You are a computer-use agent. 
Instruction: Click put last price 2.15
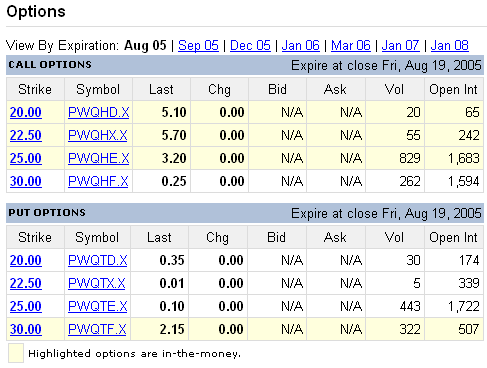click(172, 329)
